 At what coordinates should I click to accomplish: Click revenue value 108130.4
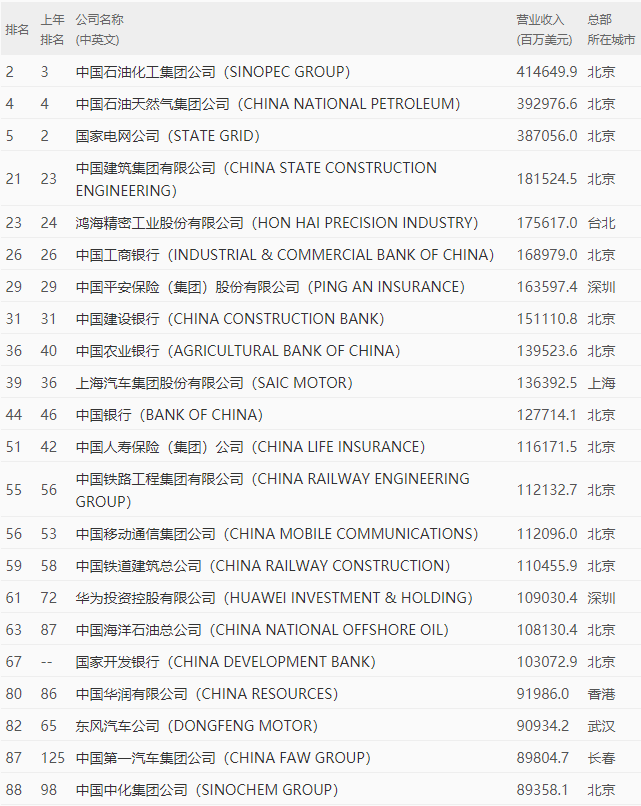[x=547, y=630]
